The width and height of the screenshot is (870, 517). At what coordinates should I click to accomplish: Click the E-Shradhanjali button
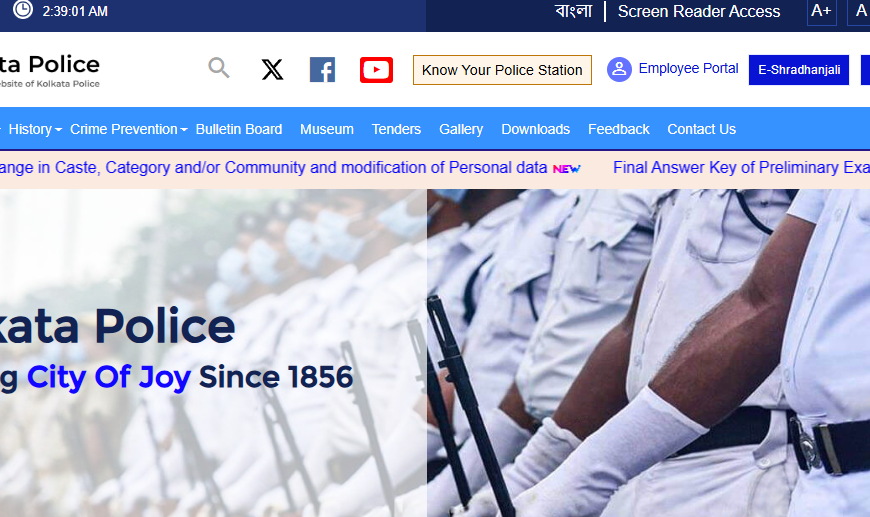(x=799, y=70)
